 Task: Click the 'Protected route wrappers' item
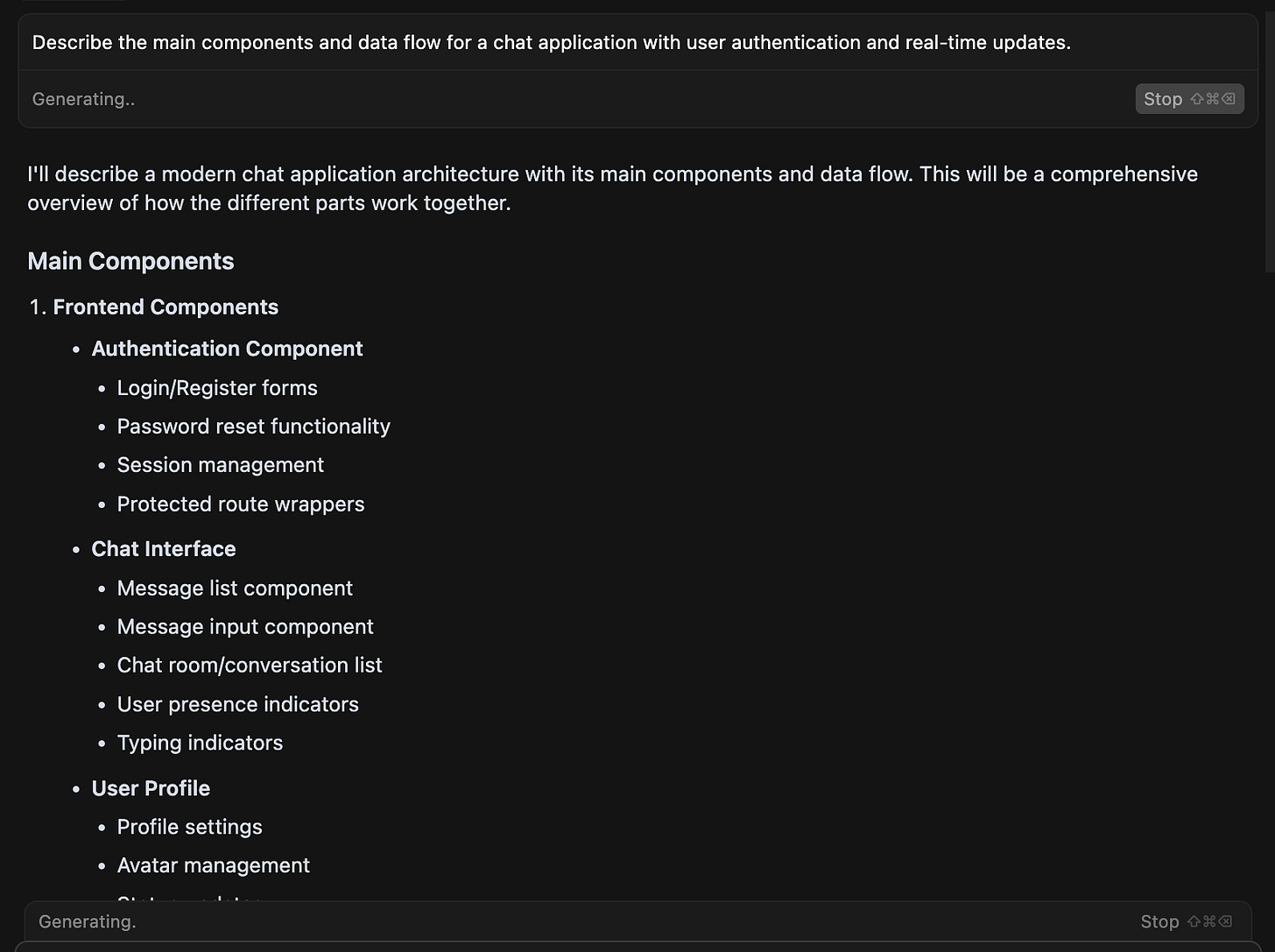click(x=241, y=504)
